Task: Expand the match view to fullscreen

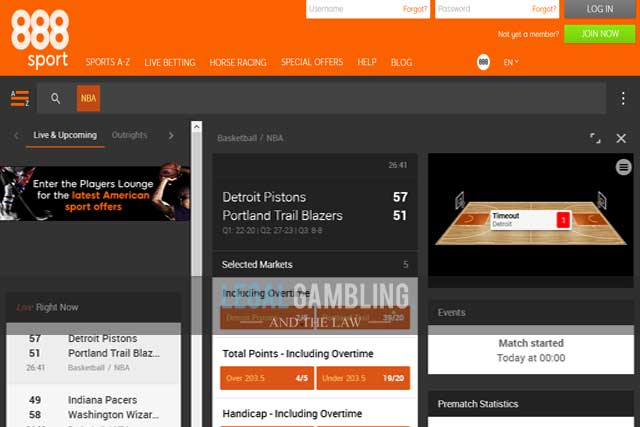Action: tap(595, 138)
